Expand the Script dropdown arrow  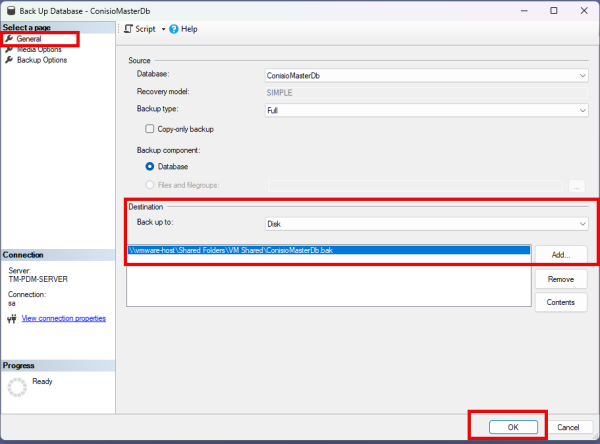163,29
